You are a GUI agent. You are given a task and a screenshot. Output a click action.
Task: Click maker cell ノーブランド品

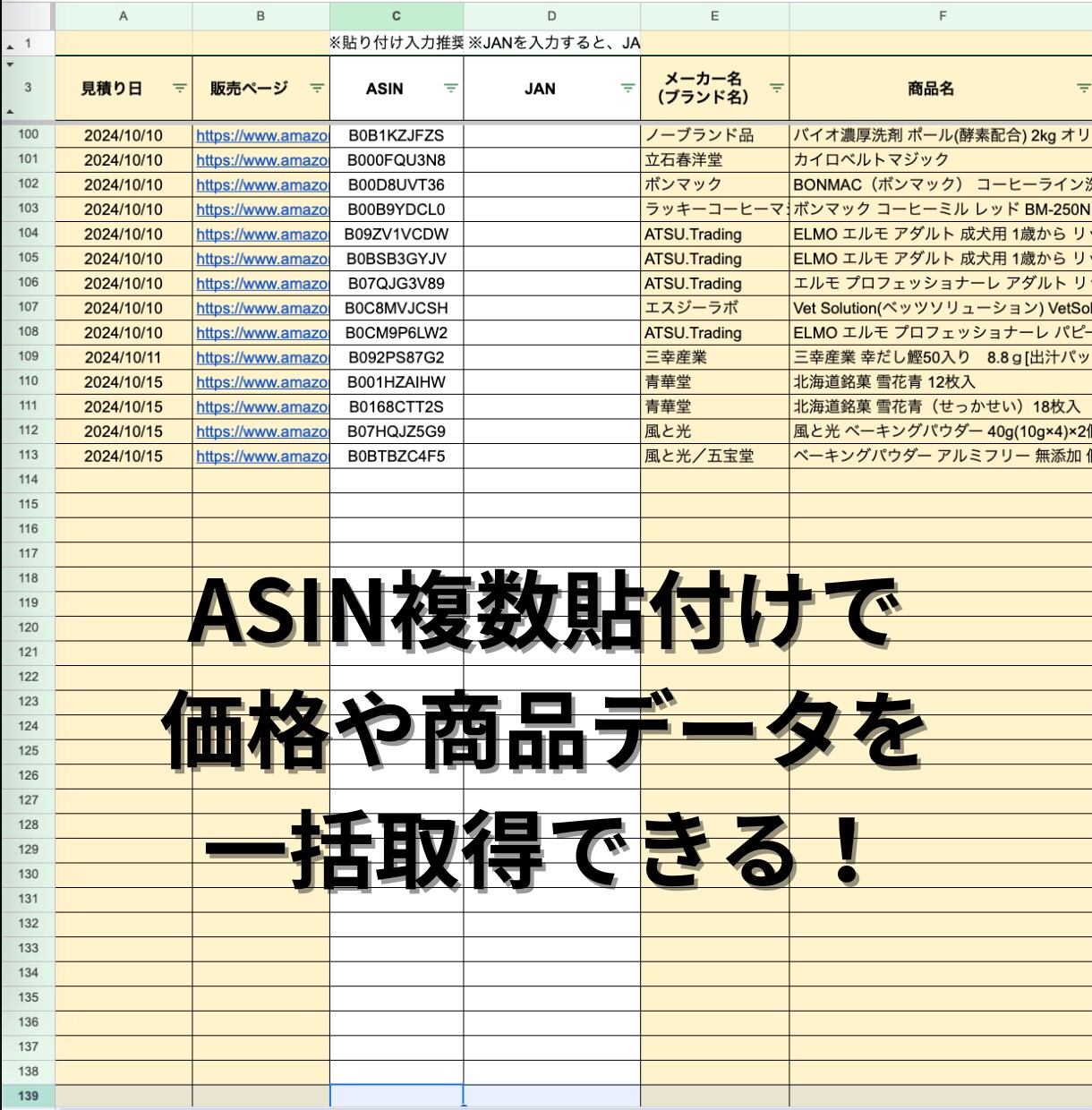coord(714,135)
